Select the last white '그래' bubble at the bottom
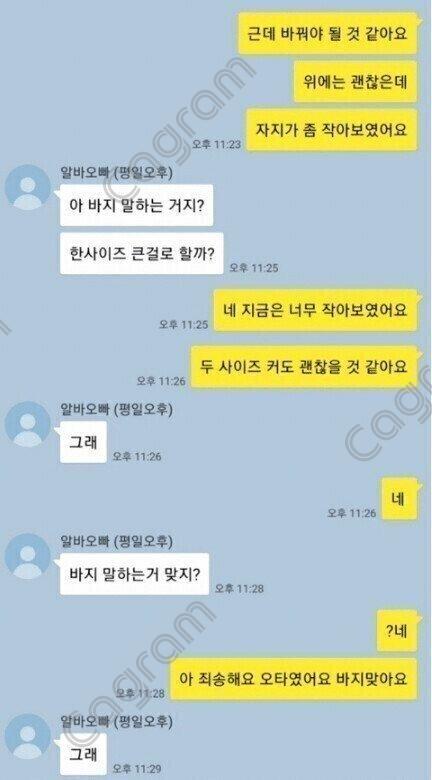This screenshot has height=780, width=432. tap(83, 754)
